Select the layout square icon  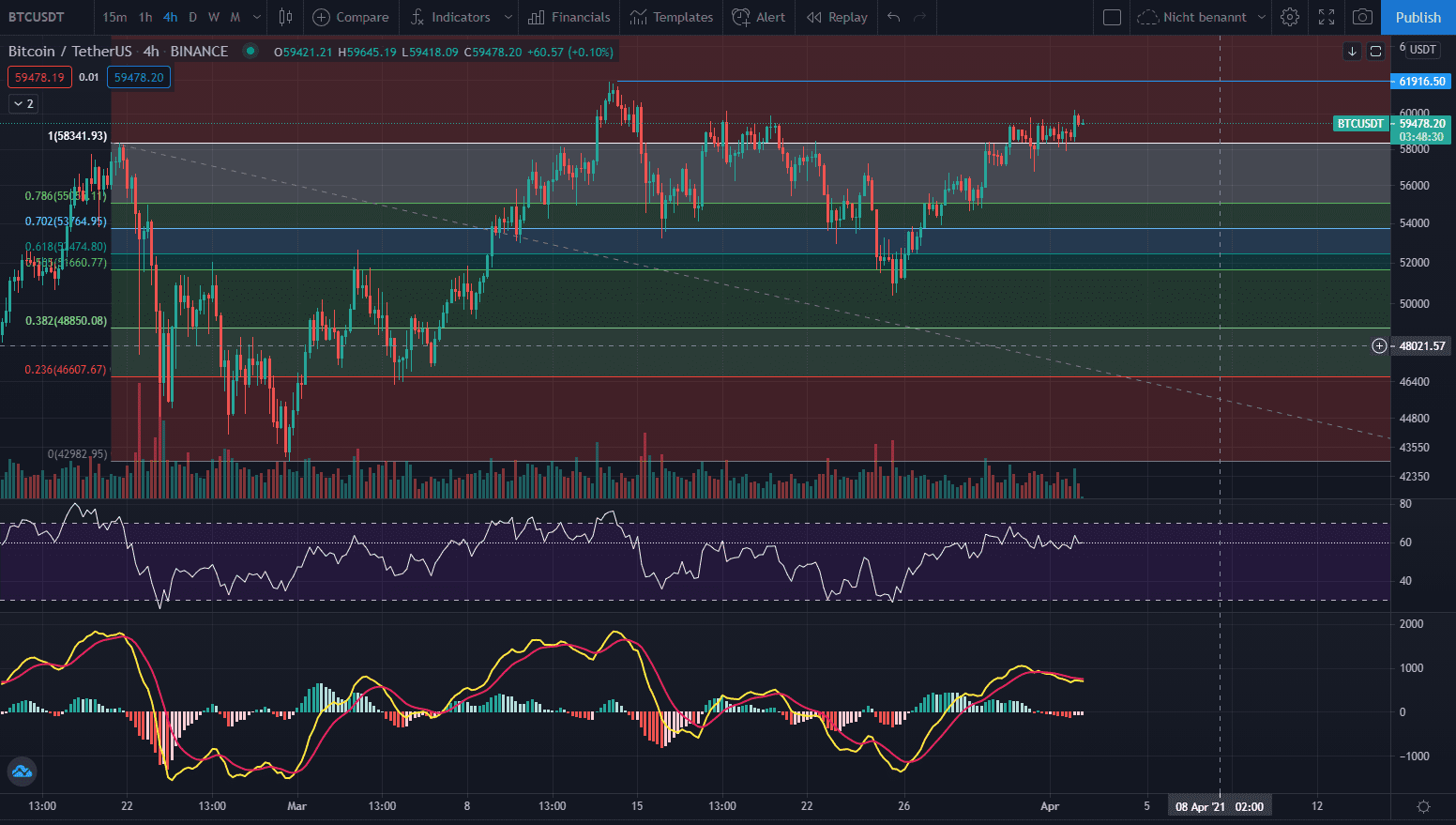(x=1112, y=17)
